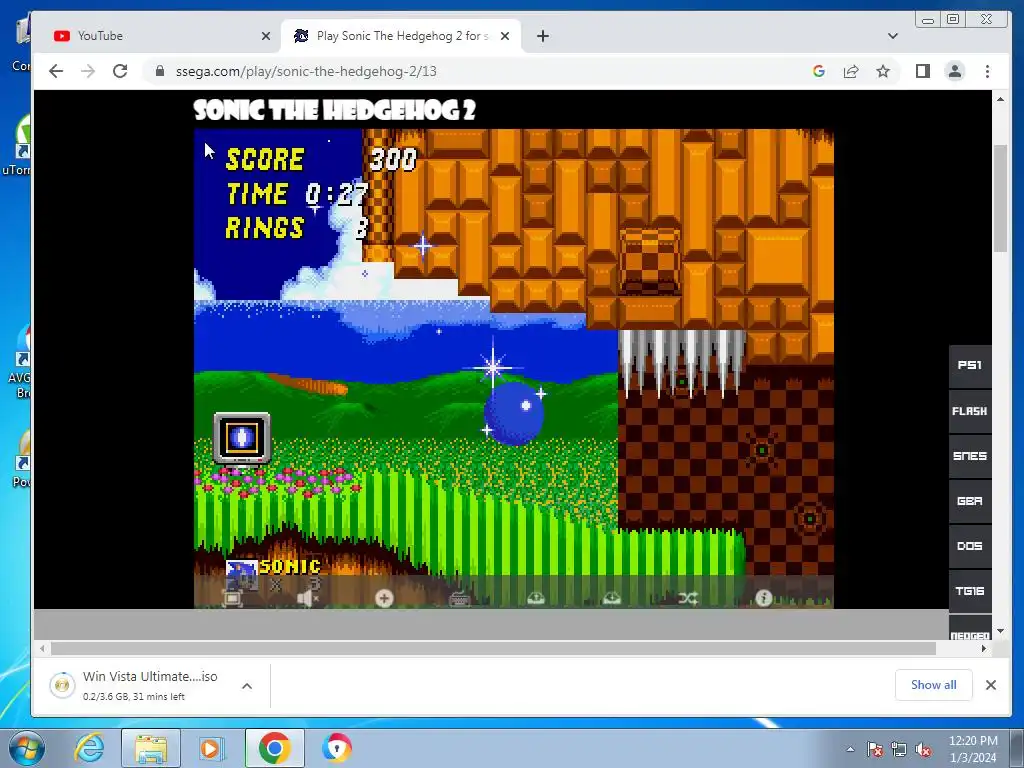The height and width of the screenshot is (768, 1024).
Task: Click the Show desktop strip
Action: pyautogui.click(x=1017, y=748)
